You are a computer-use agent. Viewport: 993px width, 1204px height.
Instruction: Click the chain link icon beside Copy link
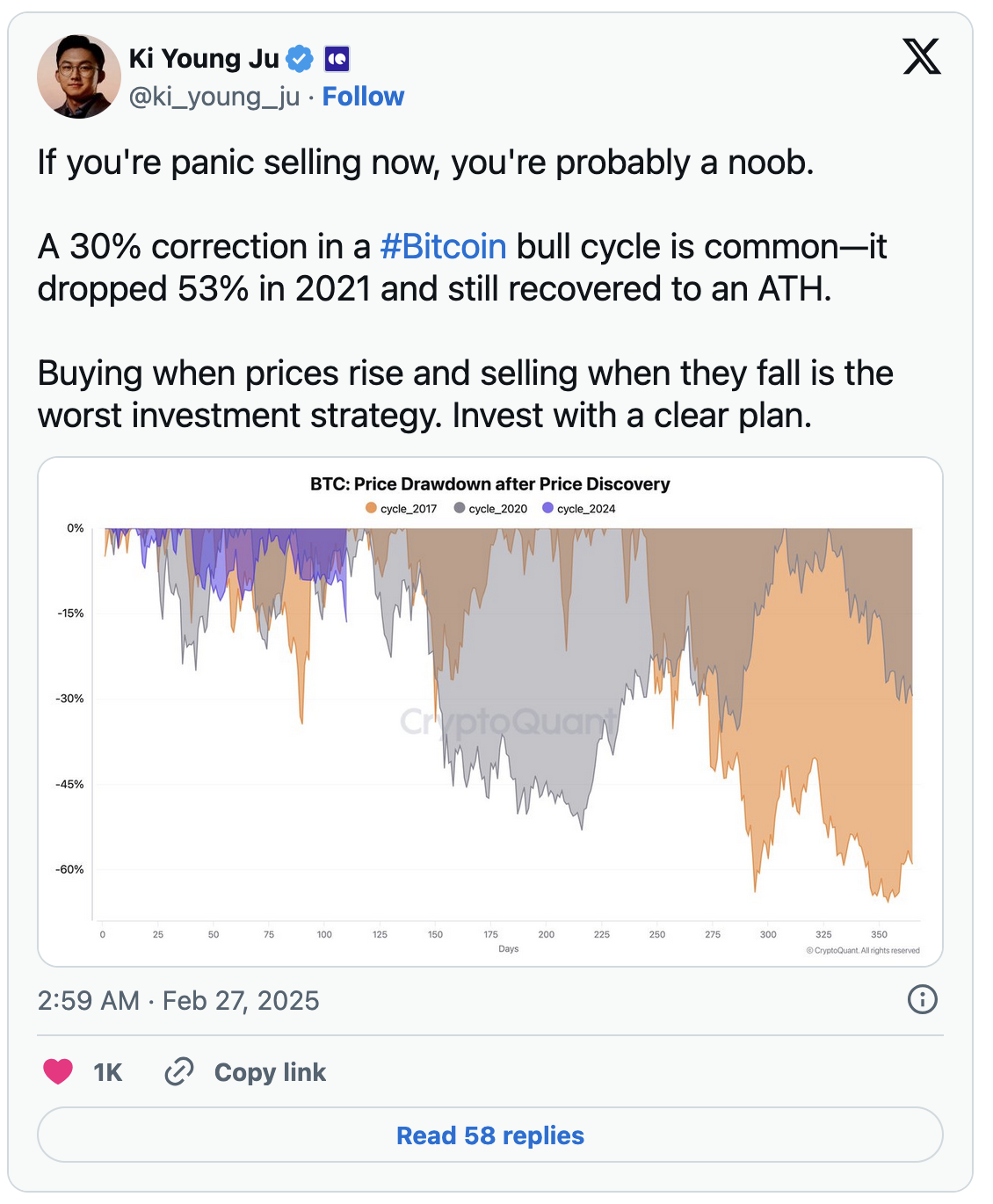click(x=180, y=1071)
